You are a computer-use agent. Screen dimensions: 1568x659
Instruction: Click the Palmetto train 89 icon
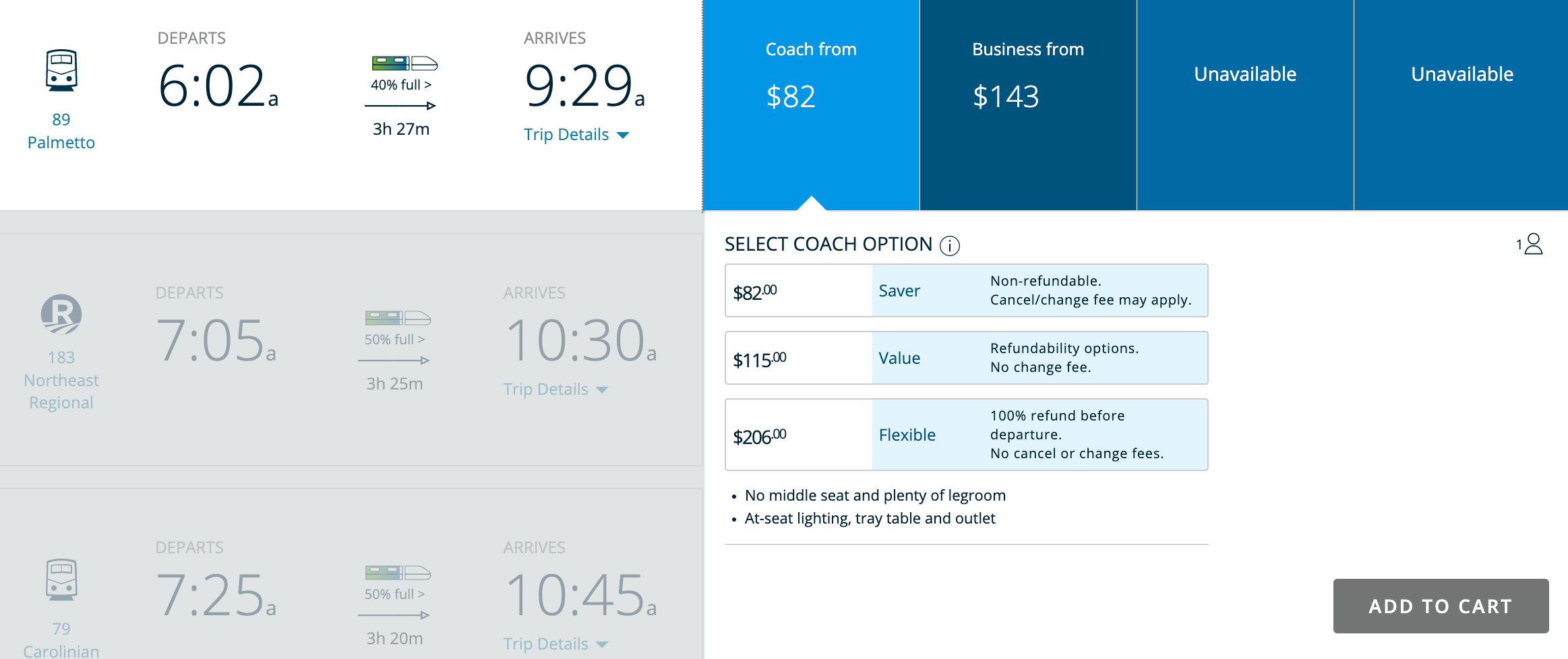[x=61, y=70]
